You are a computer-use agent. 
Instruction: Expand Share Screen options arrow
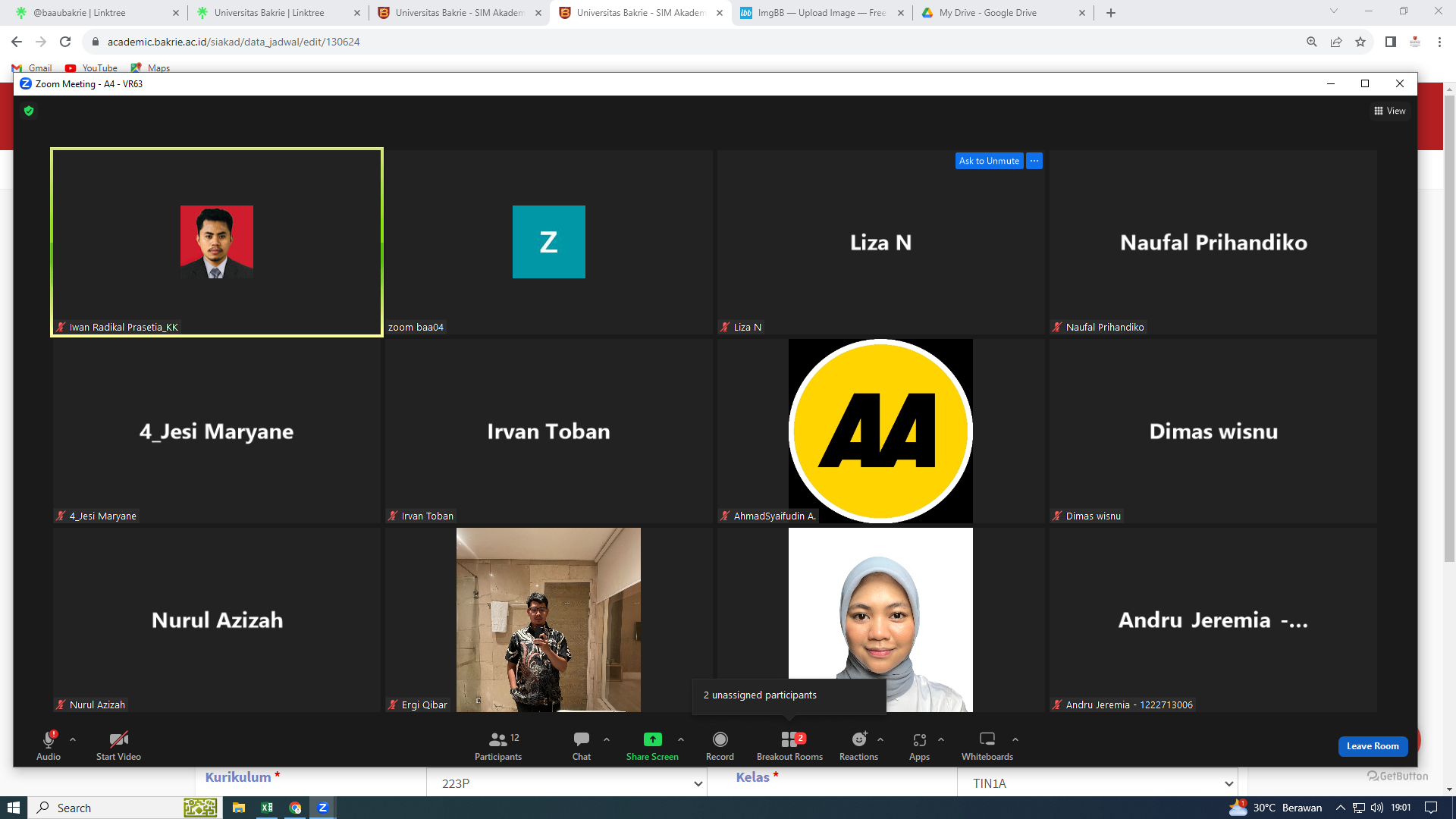coord(681,739)
